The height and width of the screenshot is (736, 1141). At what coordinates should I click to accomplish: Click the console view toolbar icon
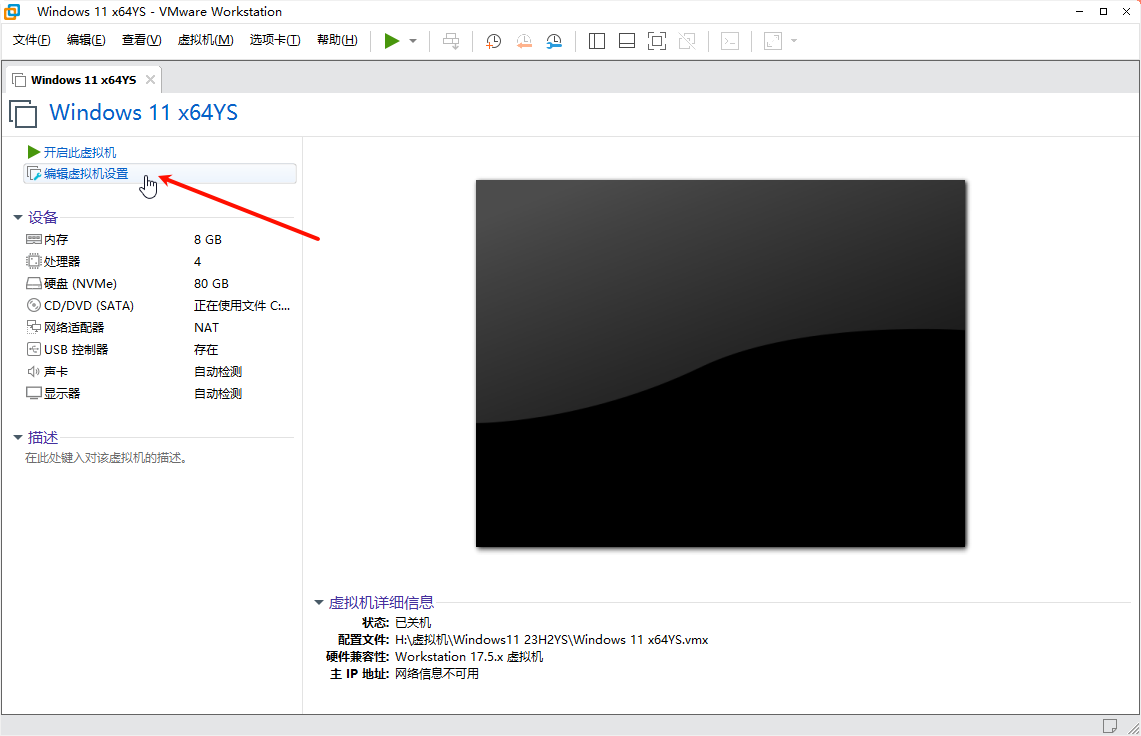click(730, 41)
